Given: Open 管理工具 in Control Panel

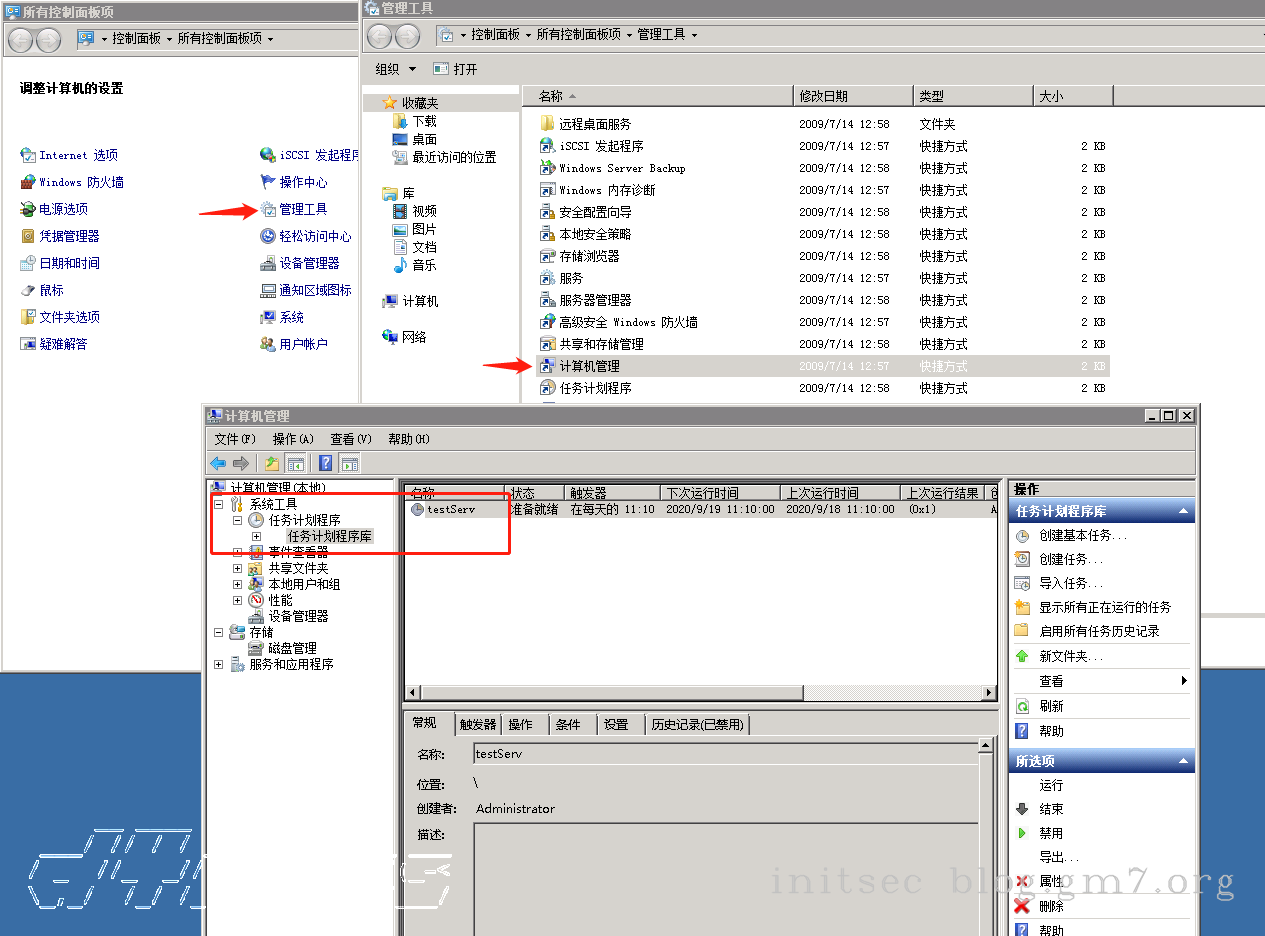Looking at the screenshot, I should tap(303, 209).
